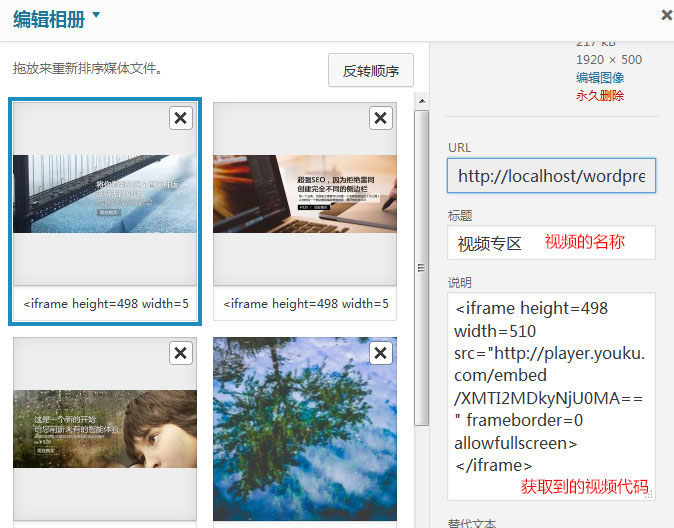Remove the child portrait image from gallery
Screen dimensions: 674x528
coord(180,353)
